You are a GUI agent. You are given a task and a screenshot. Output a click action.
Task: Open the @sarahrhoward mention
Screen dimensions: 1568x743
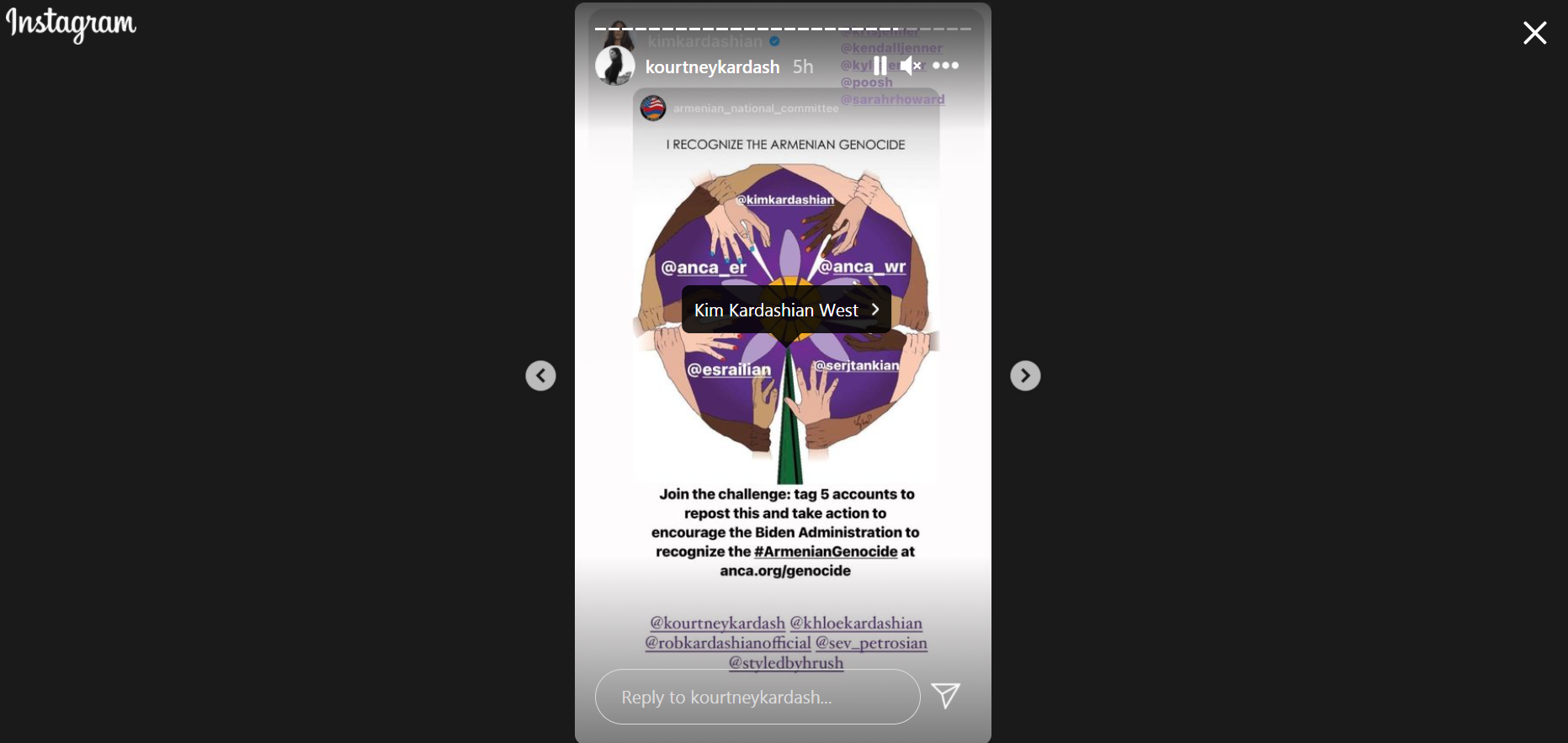[892, 99]
